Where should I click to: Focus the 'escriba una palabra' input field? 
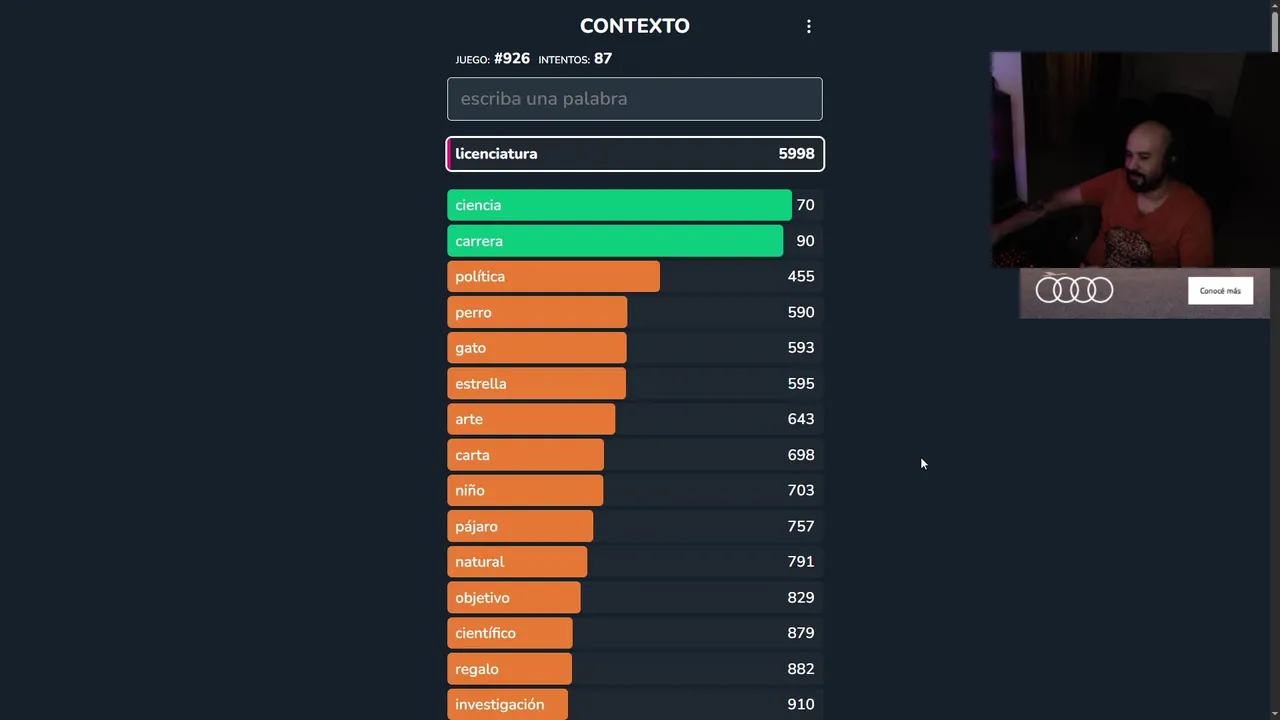[x=634, y=99]
